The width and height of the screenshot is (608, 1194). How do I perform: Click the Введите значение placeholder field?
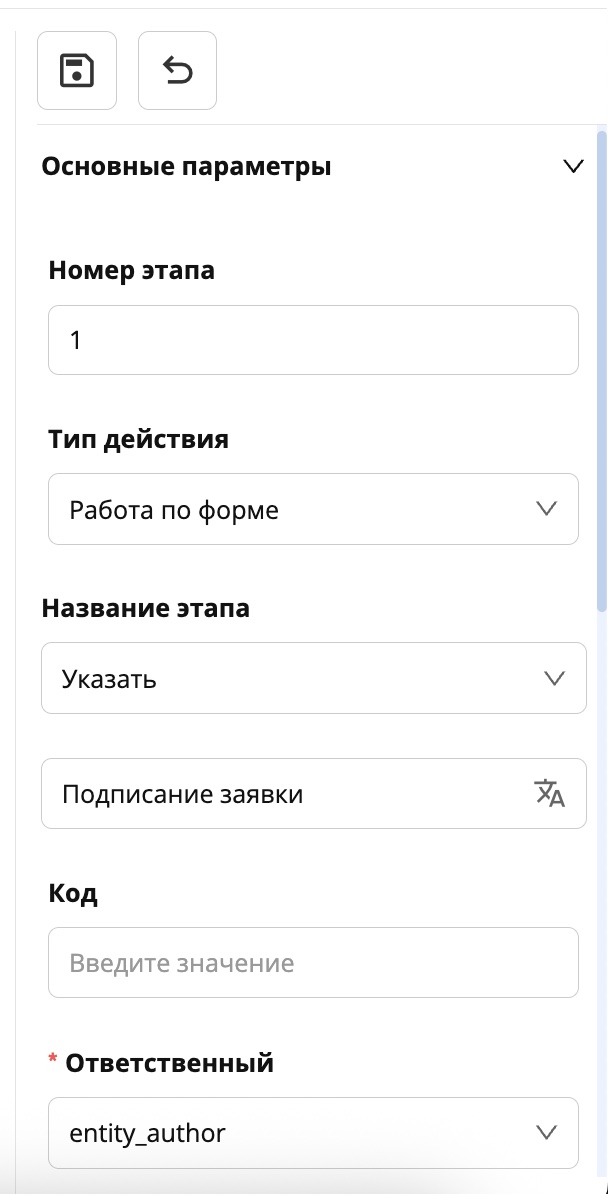[313, 962]
